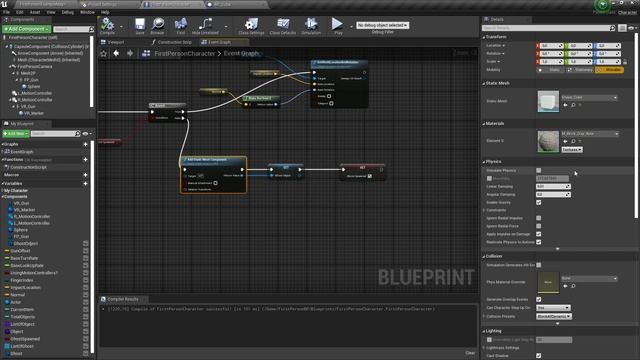Image resolution: width=640 pixels, height=360 pixels.
Task: Click the Add Component button
Action: (27, 29)
